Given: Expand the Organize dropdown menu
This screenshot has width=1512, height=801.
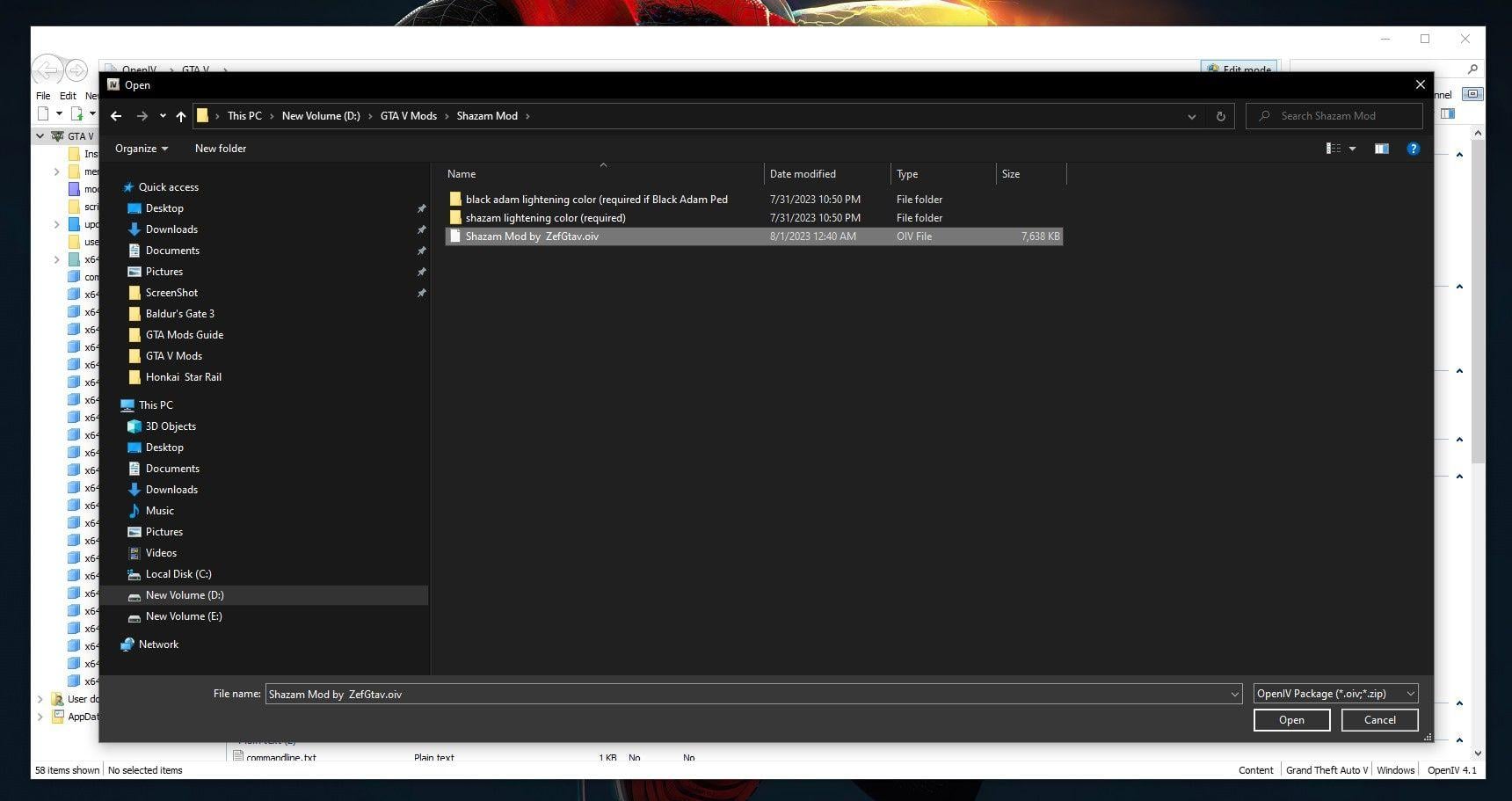Looking at the screenshot, I should click(x=141, y=149).
